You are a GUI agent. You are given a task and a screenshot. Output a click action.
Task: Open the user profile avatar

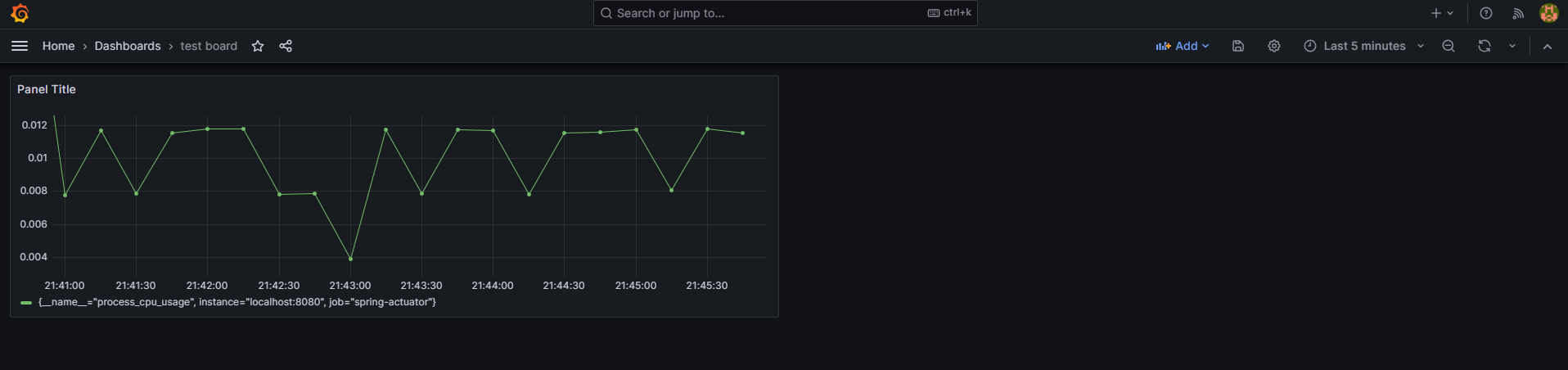(x=1548, y=13)
